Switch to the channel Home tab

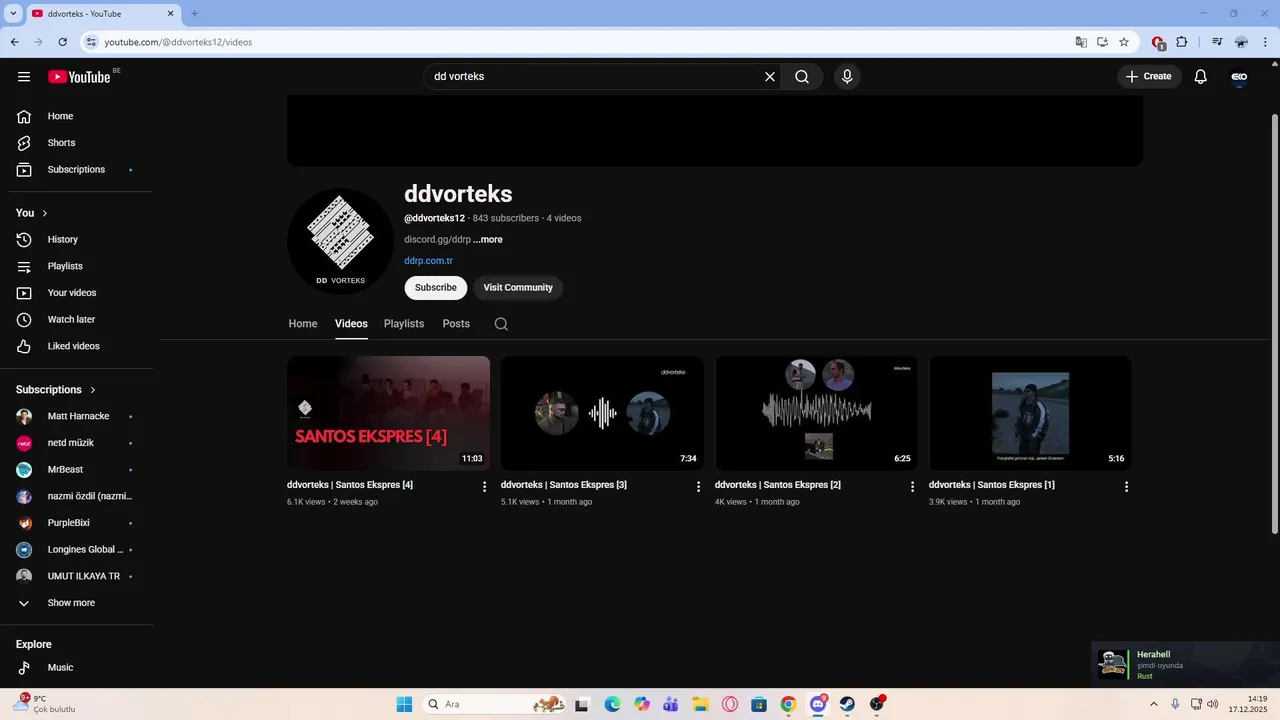coord(303,324)
